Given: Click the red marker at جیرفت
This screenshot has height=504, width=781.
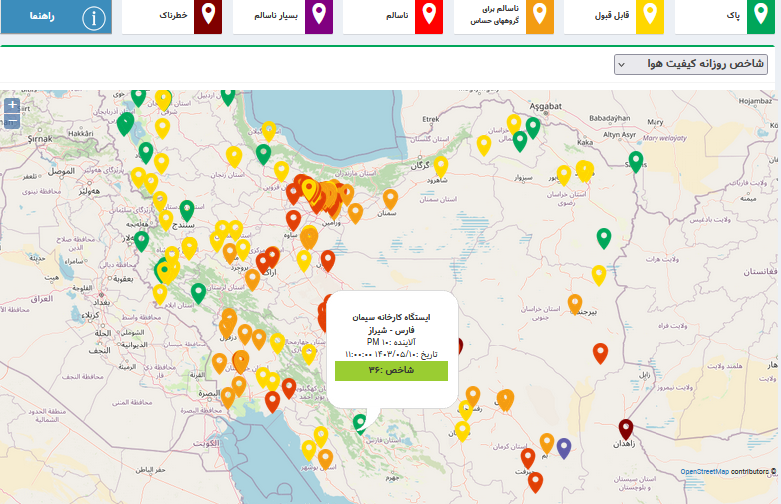Looking at the screenshot, I should click(528, 458).
